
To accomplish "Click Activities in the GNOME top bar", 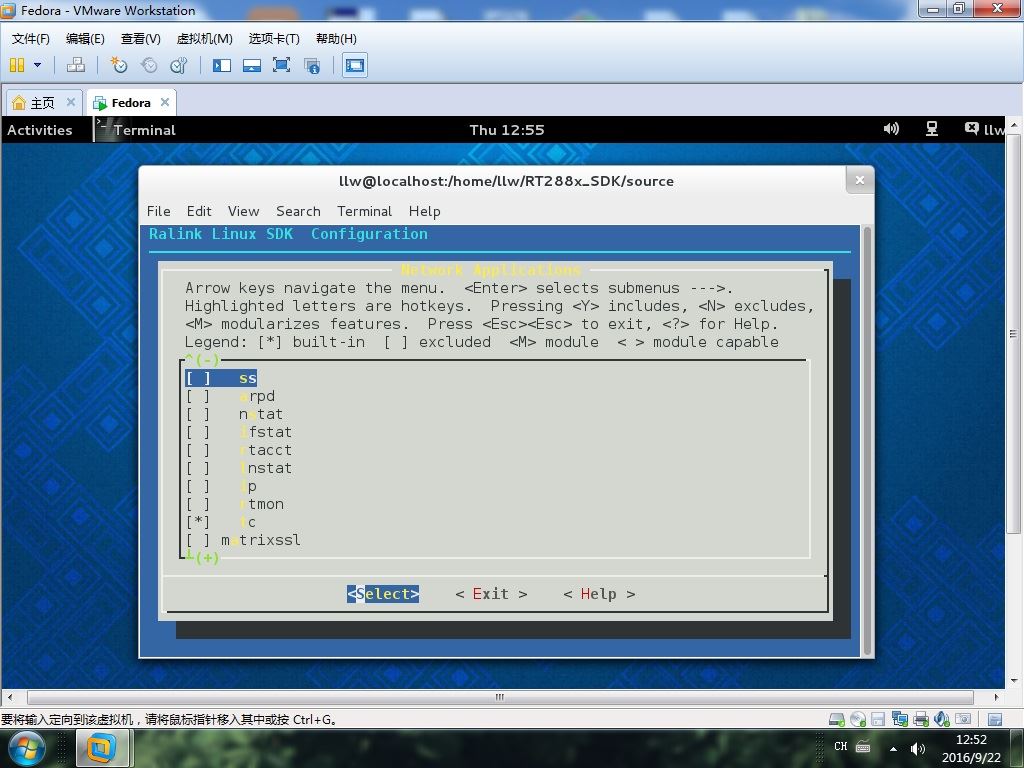I will click(x=40, y=130).
